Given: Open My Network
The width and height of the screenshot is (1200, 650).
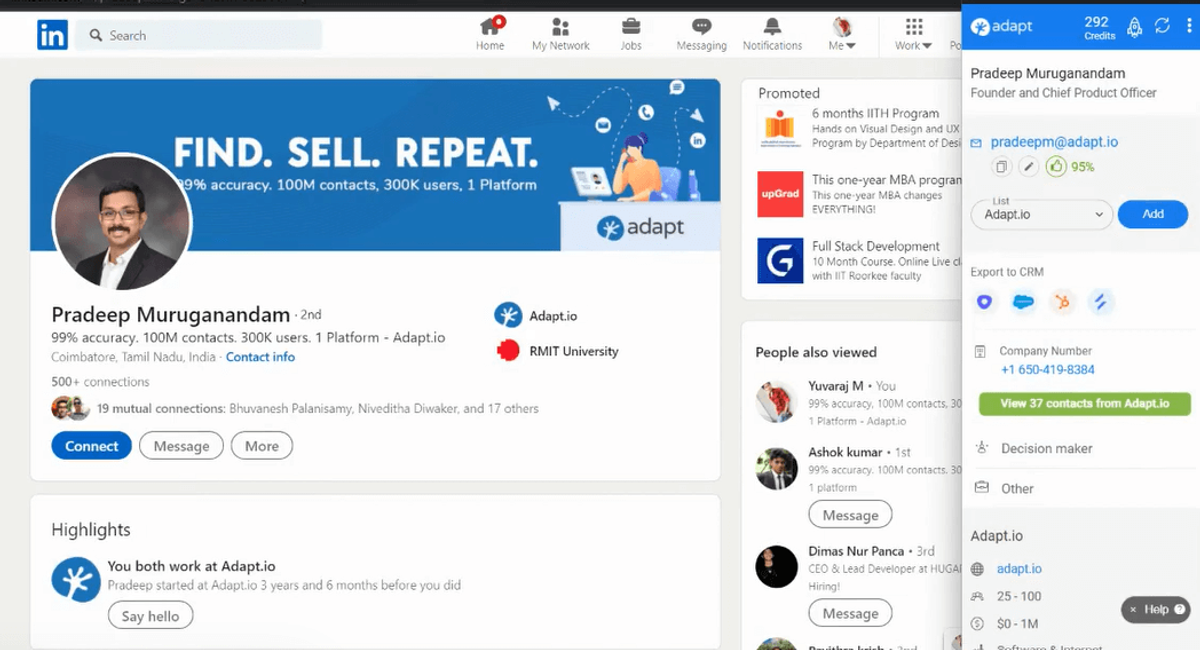Looking at the screenshot, I should 560,34.
